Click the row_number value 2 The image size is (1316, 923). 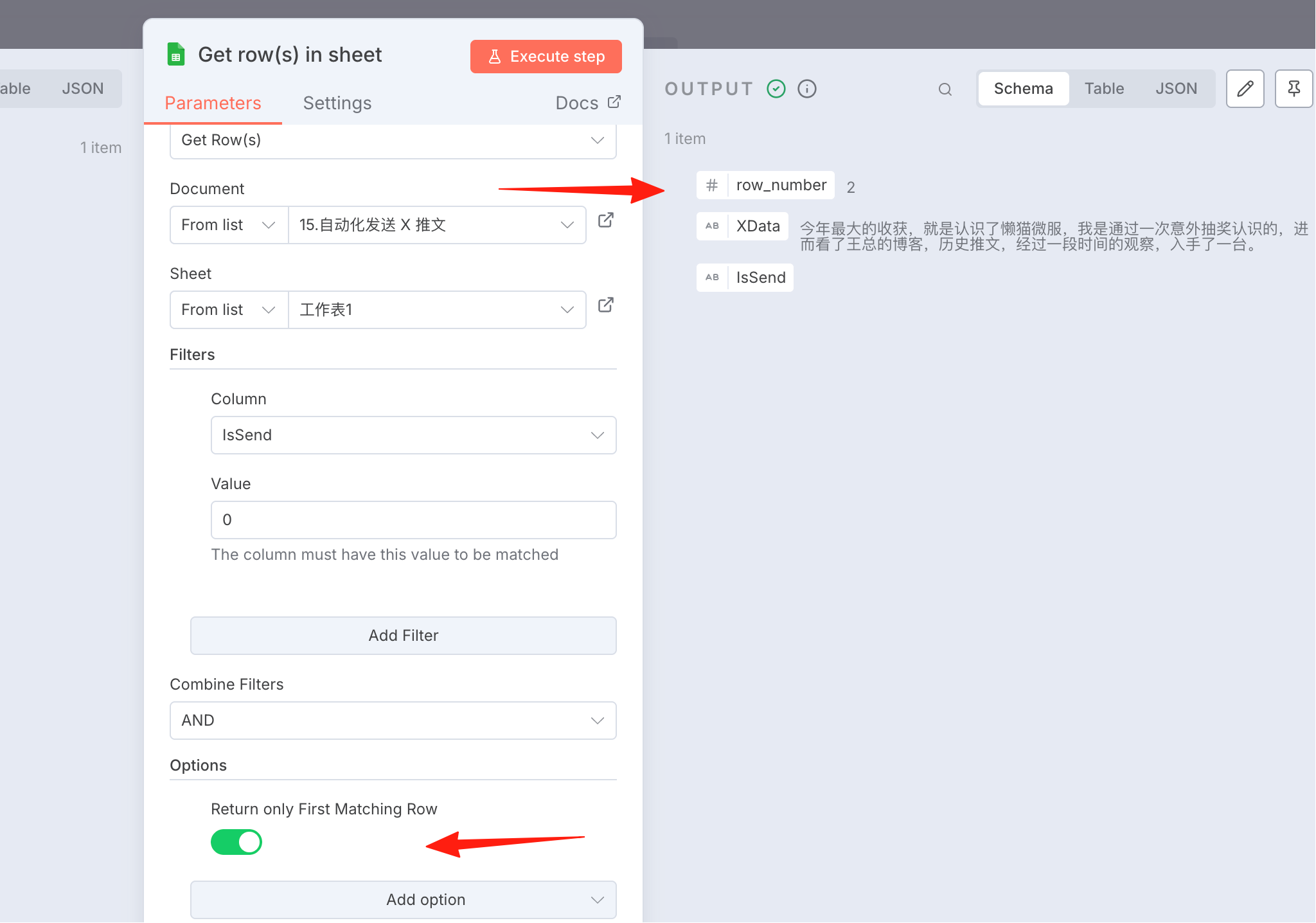pos(851,187)
